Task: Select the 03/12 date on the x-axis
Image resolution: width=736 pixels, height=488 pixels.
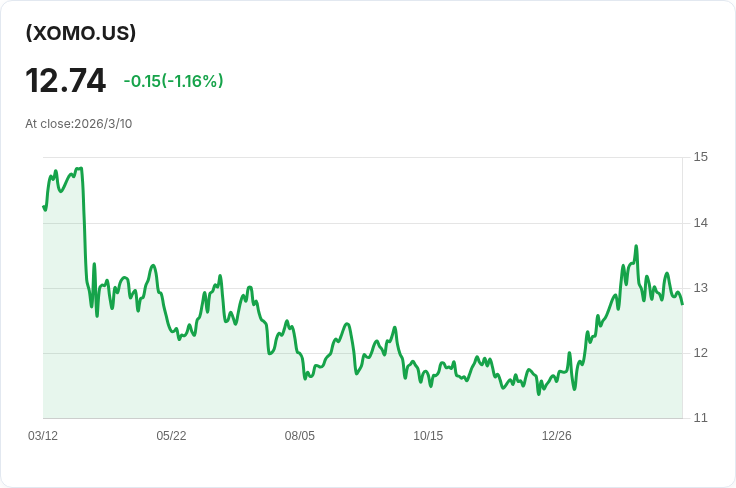Action: click(x=43, y=436)
